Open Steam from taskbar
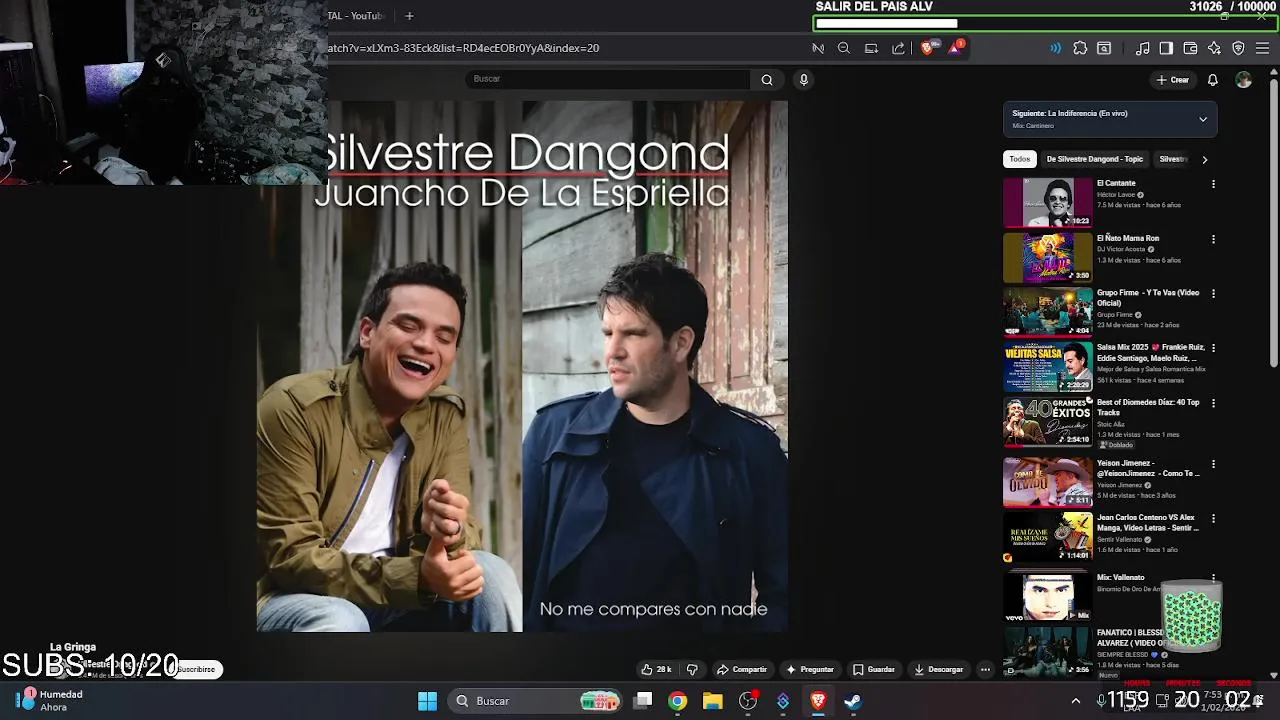 click(853, 701)
